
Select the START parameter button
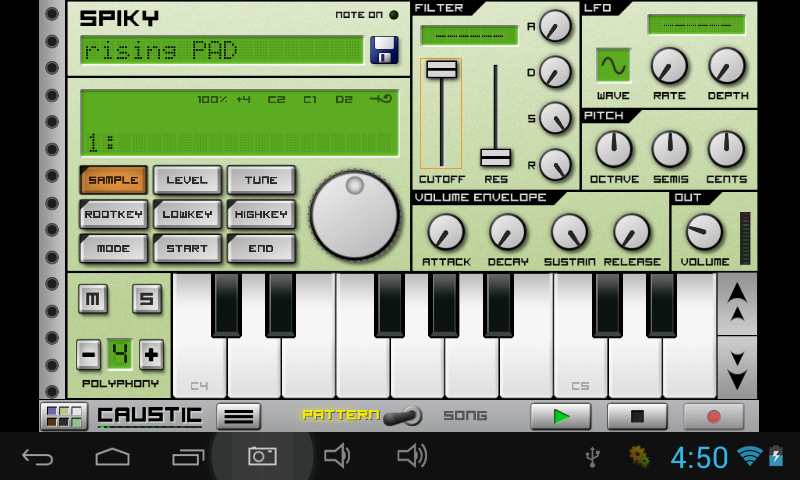(x=187, y=248)
